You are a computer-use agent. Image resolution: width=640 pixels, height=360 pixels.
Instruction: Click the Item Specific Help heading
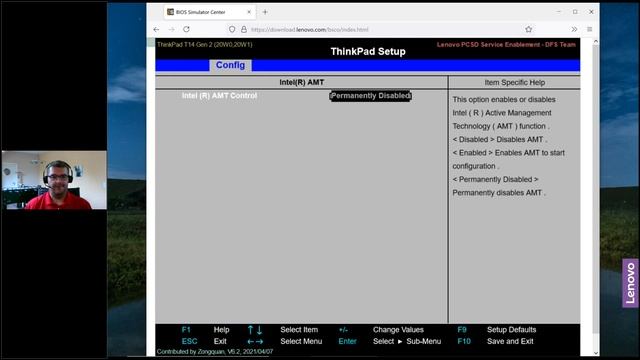coord(515,82)
